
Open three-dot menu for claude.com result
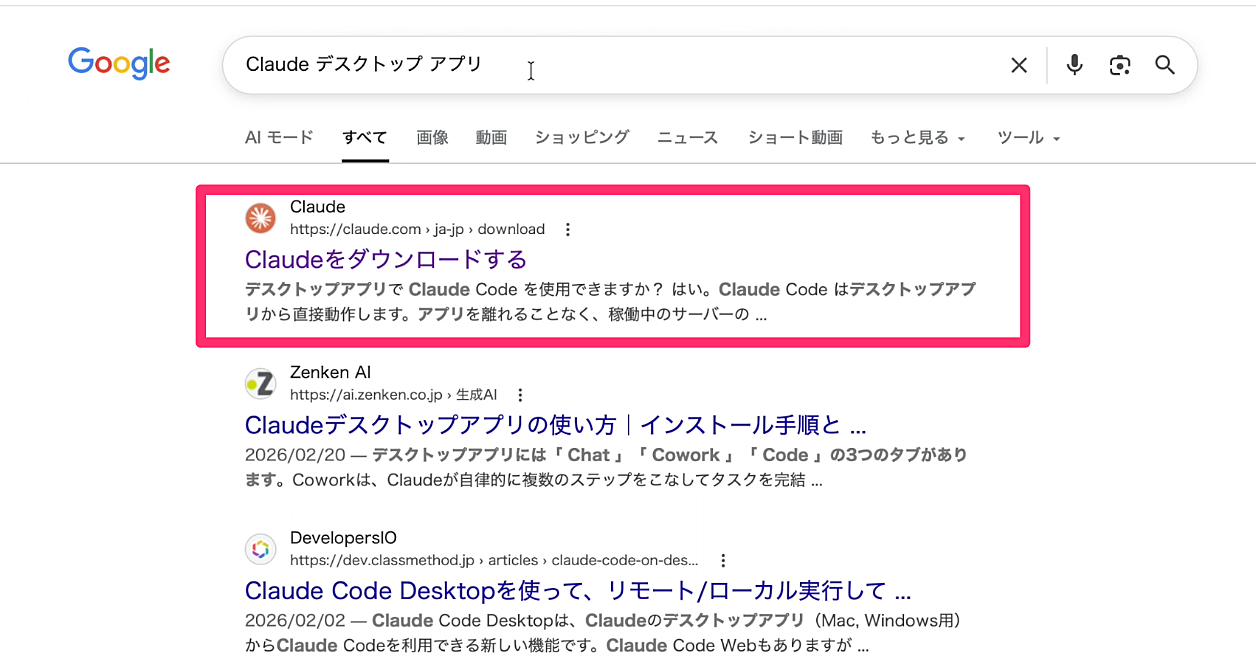pyautogui.click(x=568, y=229)
